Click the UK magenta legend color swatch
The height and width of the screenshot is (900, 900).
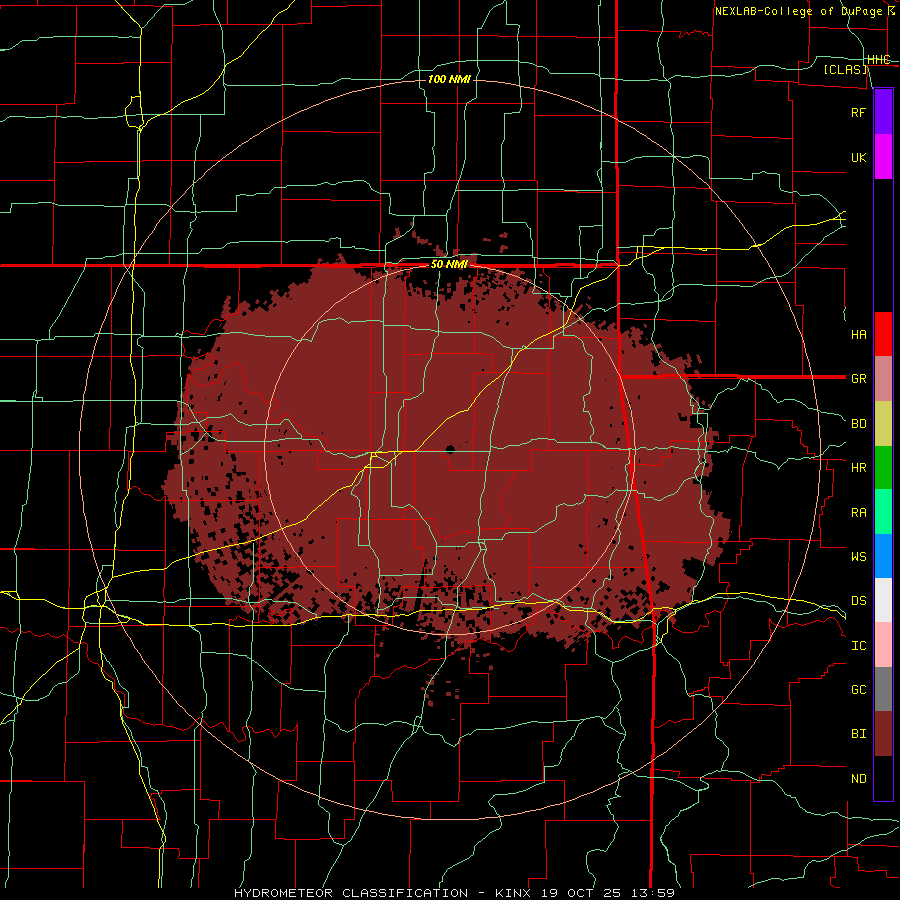883,157
